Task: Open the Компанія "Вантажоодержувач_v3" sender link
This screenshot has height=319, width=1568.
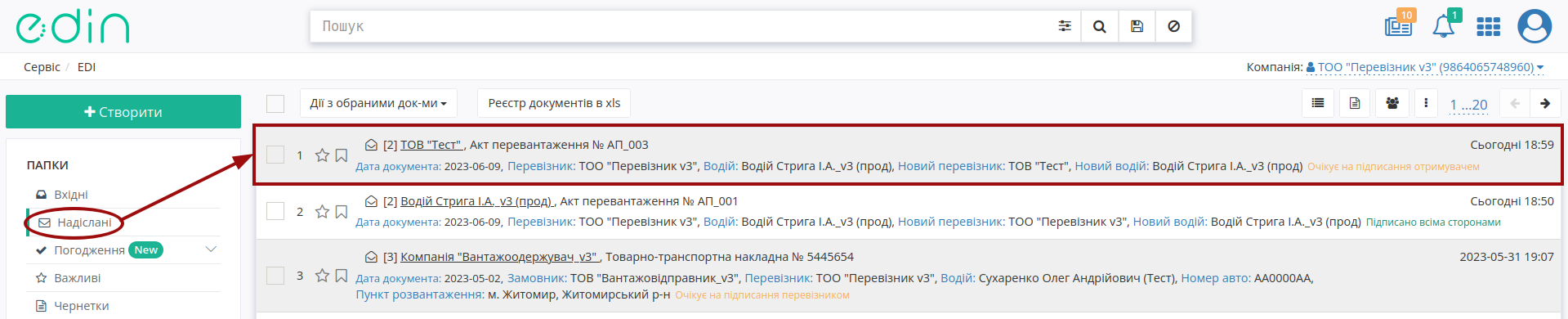Action: tap(499, 257)
